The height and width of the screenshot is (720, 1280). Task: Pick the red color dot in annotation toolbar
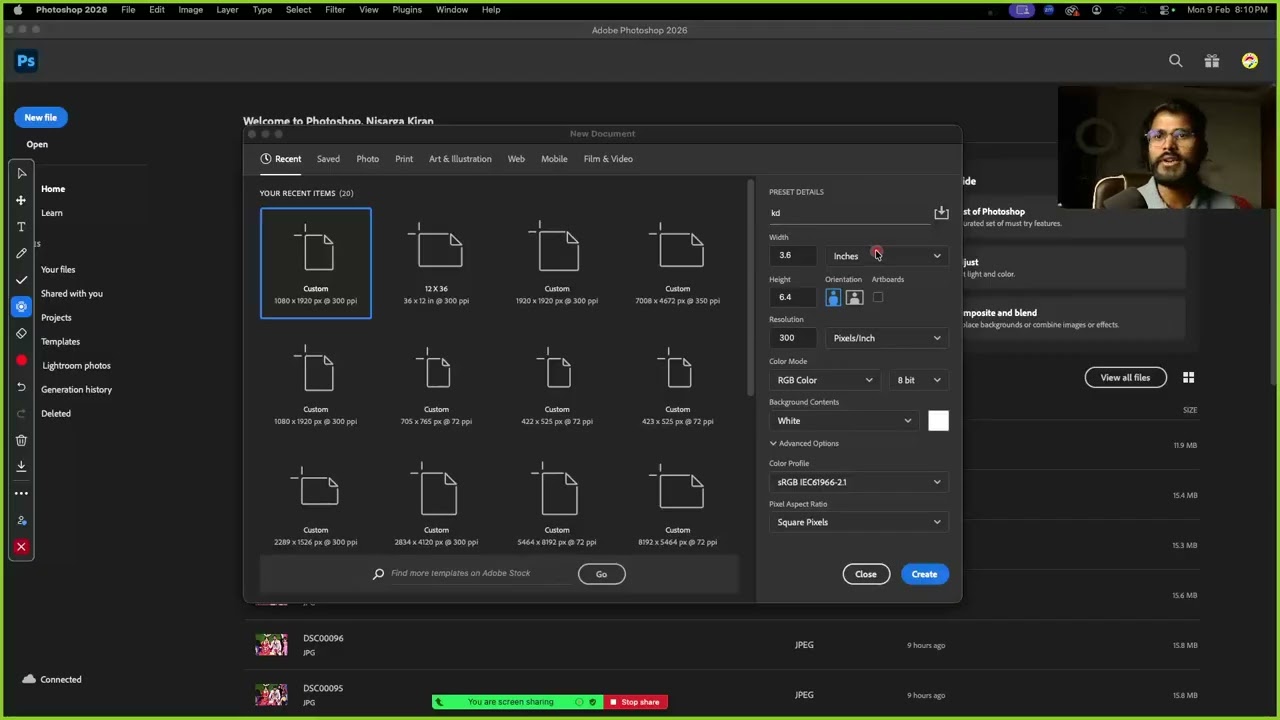tap(21, 360)
